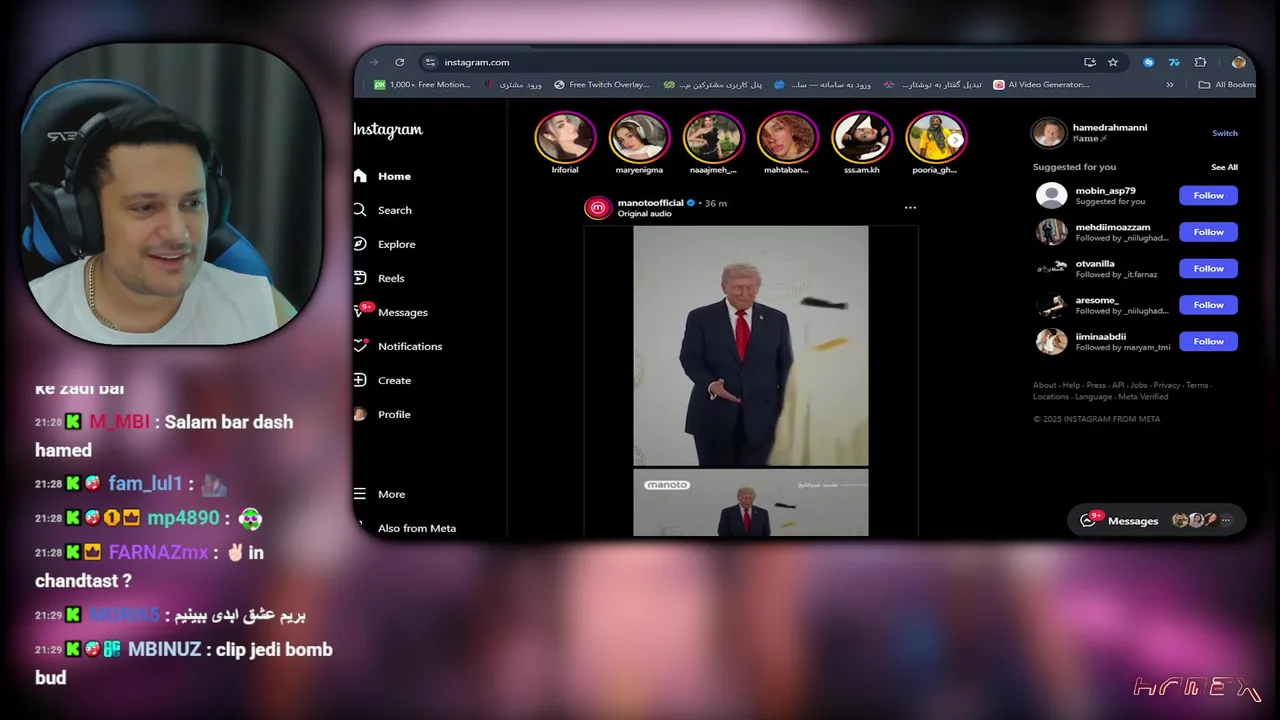Open manotoofficial profile picture on post

coord(598,207)
